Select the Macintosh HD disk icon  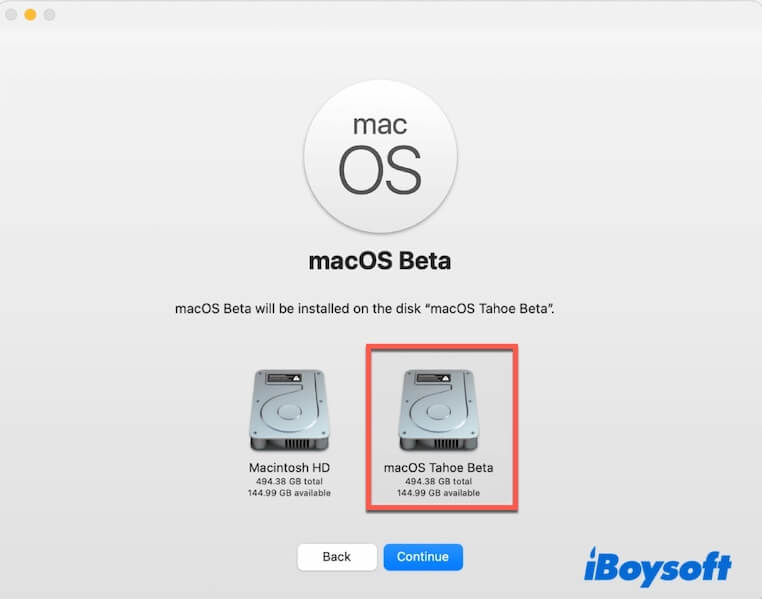click(x=289, y=411)
